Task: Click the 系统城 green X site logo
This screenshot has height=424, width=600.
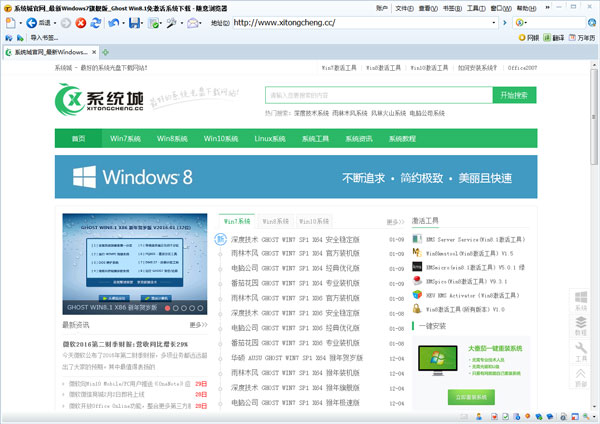Action: pyautogui.click(x=99, y=99)
